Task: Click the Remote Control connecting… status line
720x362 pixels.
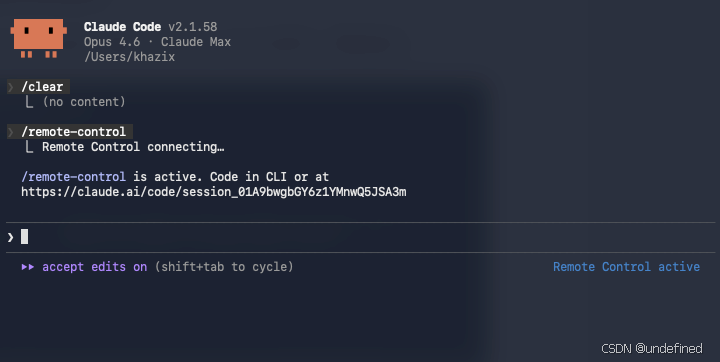Action: 133,147
